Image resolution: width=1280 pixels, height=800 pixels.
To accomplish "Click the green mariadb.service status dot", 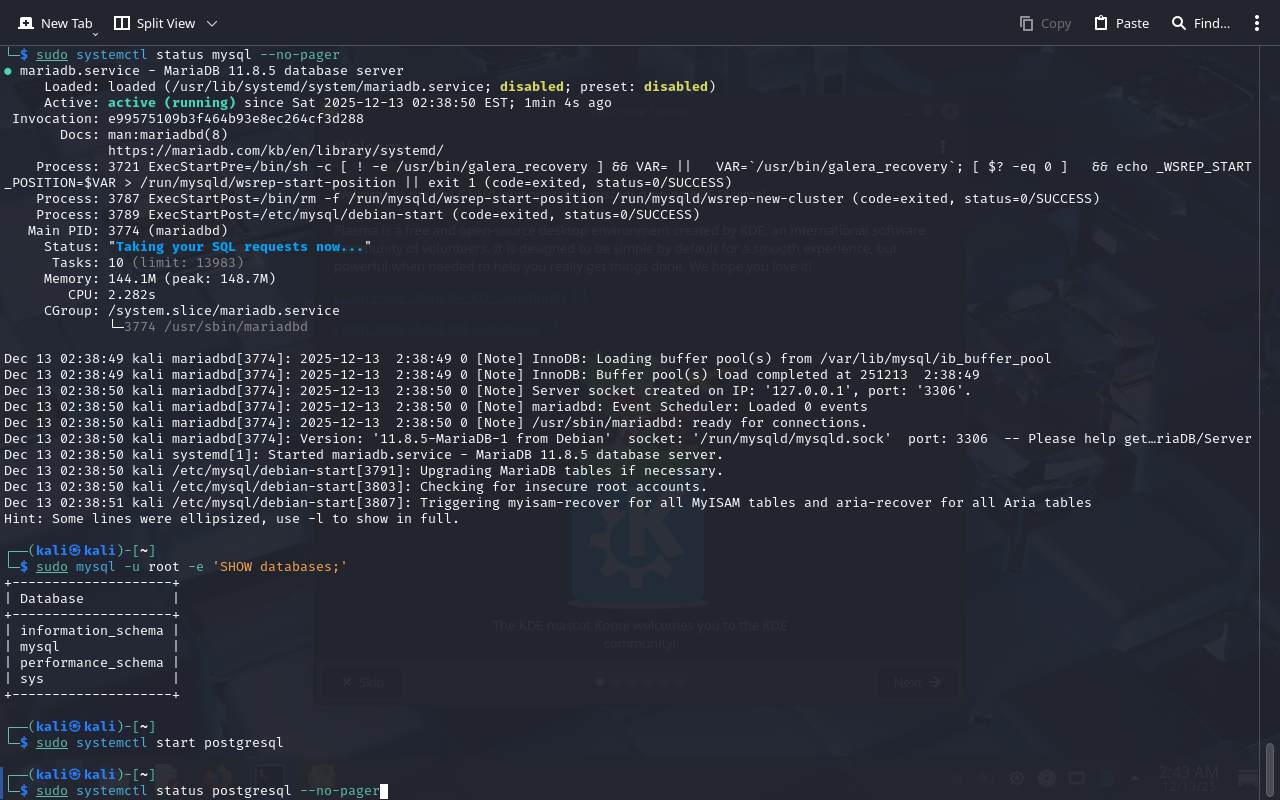I will point(8,71).
